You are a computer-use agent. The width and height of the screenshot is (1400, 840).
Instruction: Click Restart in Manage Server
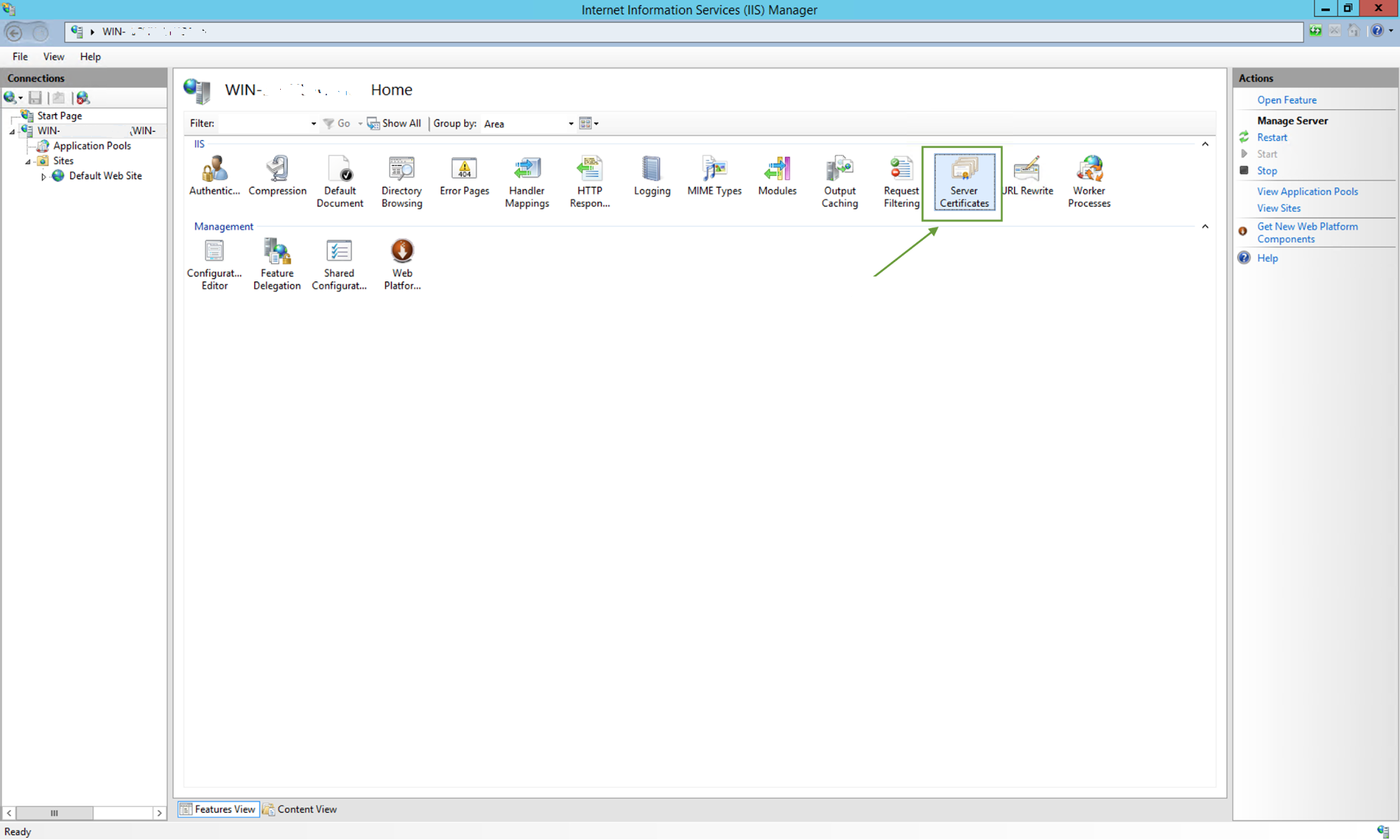tap(1272, 138)
